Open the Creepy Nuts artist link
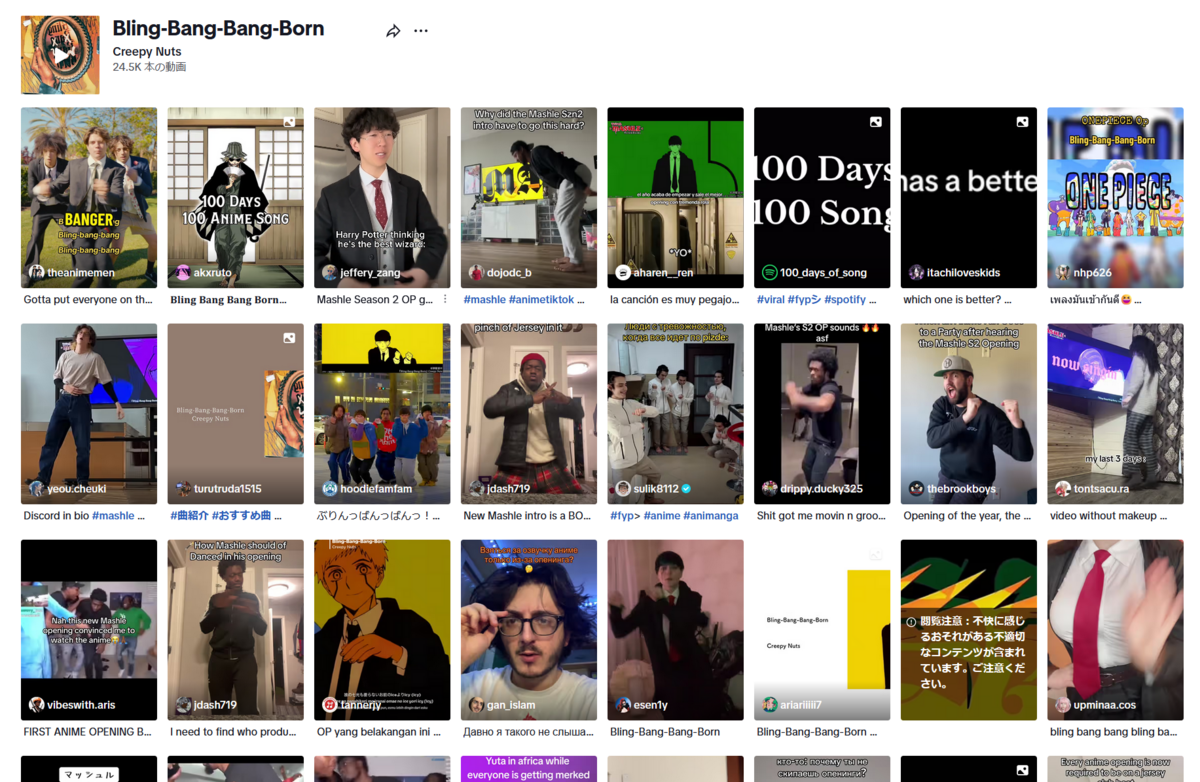Screen dimensions: 1200x782 point(147,52)
